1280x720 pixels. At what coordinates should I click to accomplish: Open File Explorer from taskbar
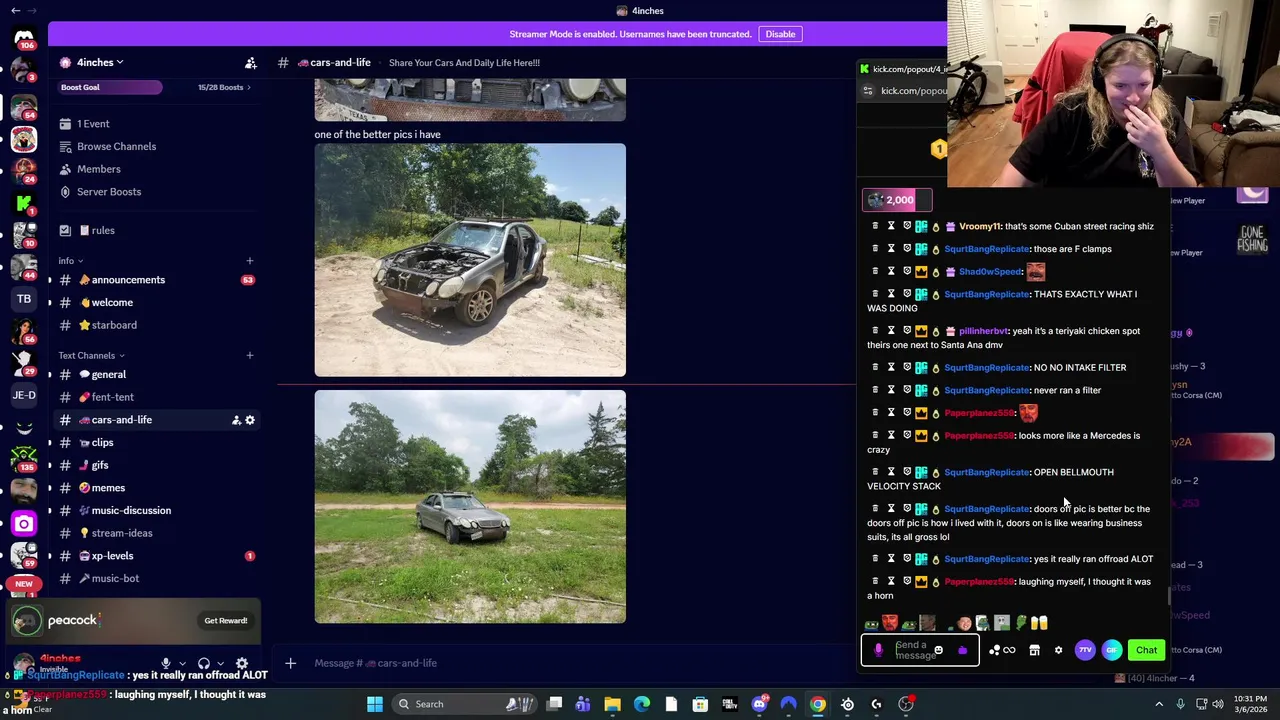pos(612,704)
